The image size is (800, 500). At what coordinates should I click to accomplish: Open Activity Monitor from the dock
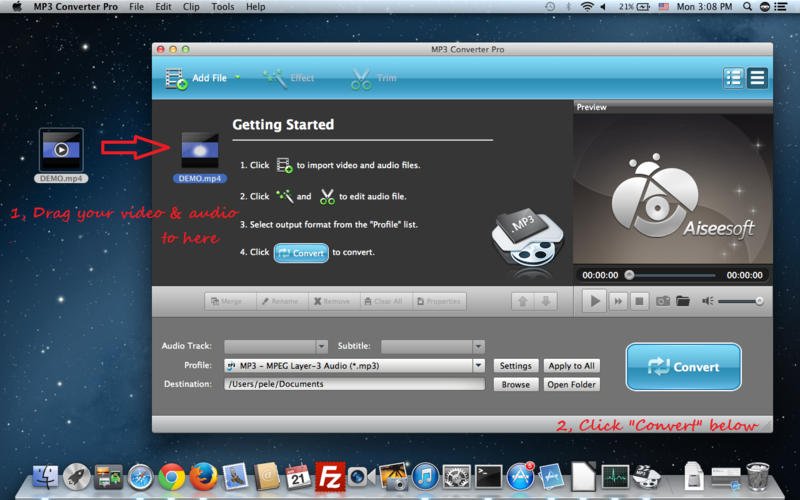pos(615,477)
